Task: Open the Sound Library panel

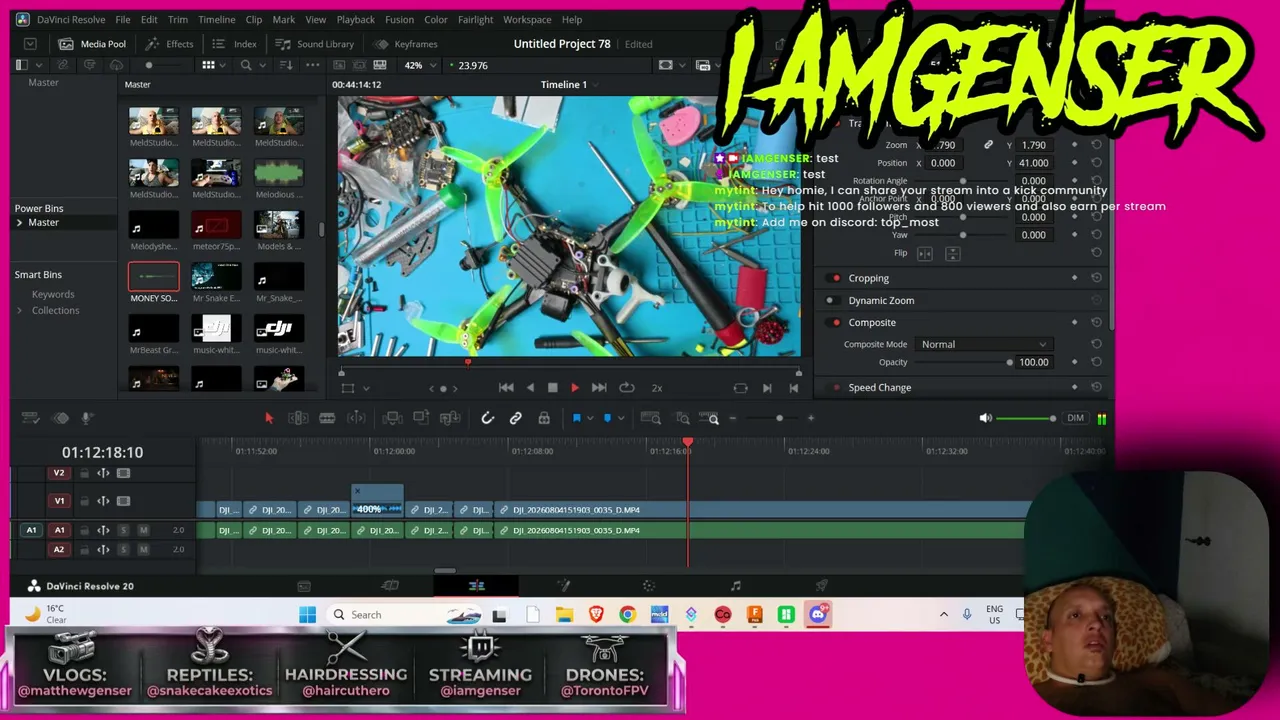Action: (315, 44)
